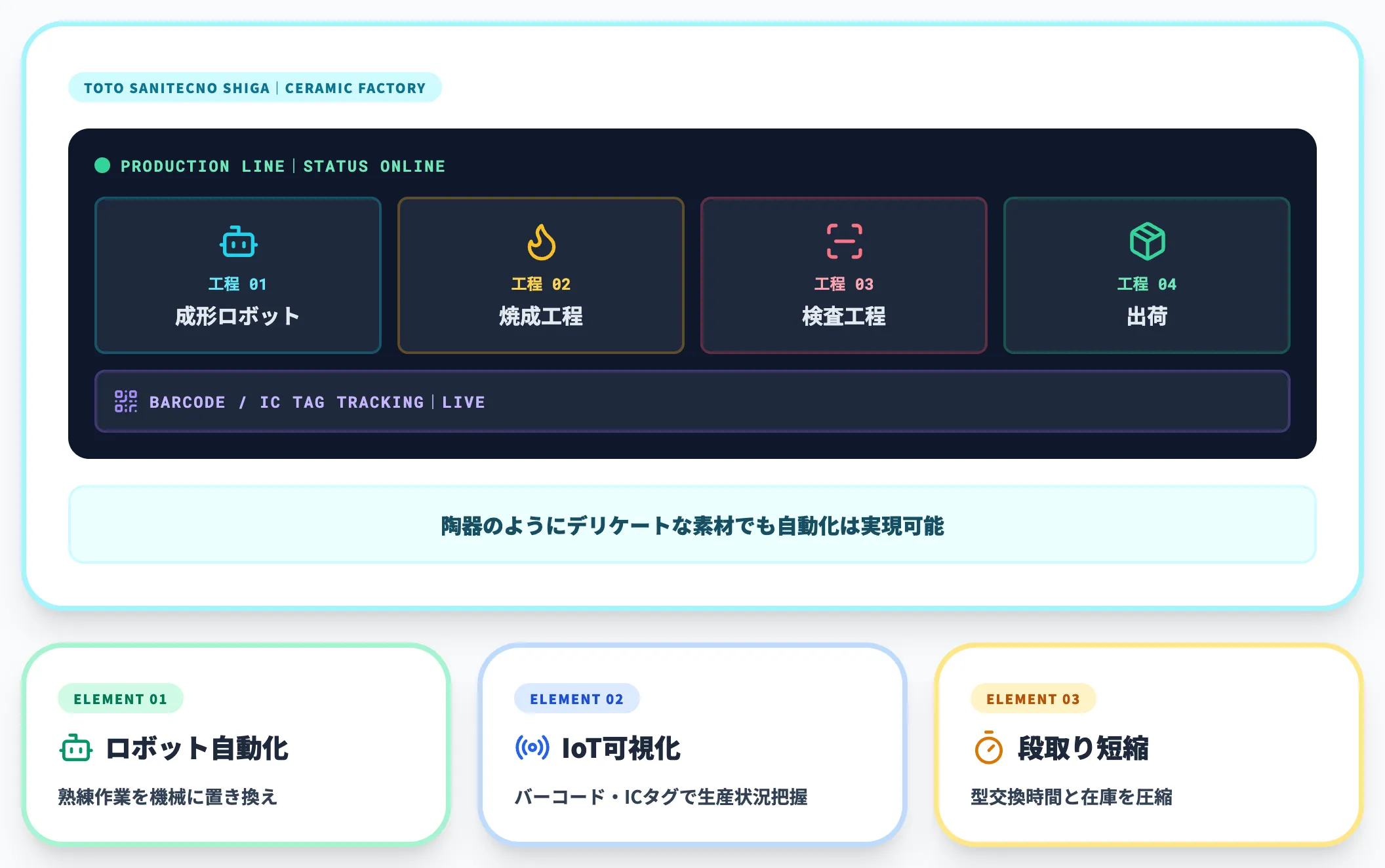
Task: Open the ELEMENT 03 badge link
Action: (1032, 698)
